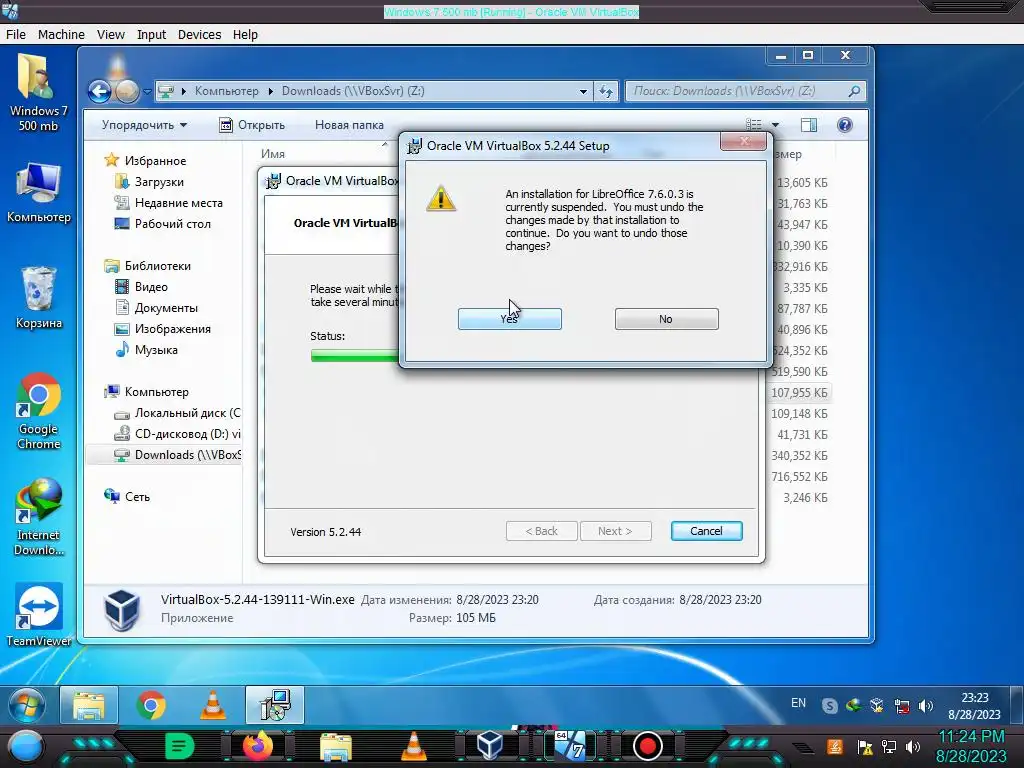Open the guest Windows 7 Start button
The height and width of the screenshot is (768, 1024).
pyautogui.click(x=27, y=705)
